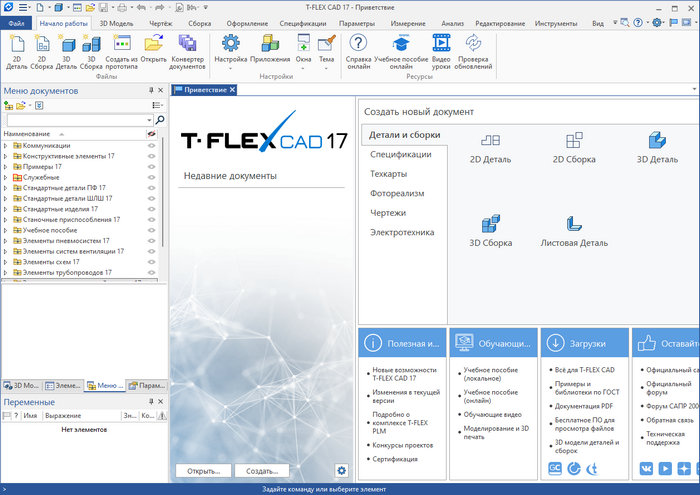Toggle visibility eye for Коммуникации
Screen dimensions: 700x495
click(152, 146)
